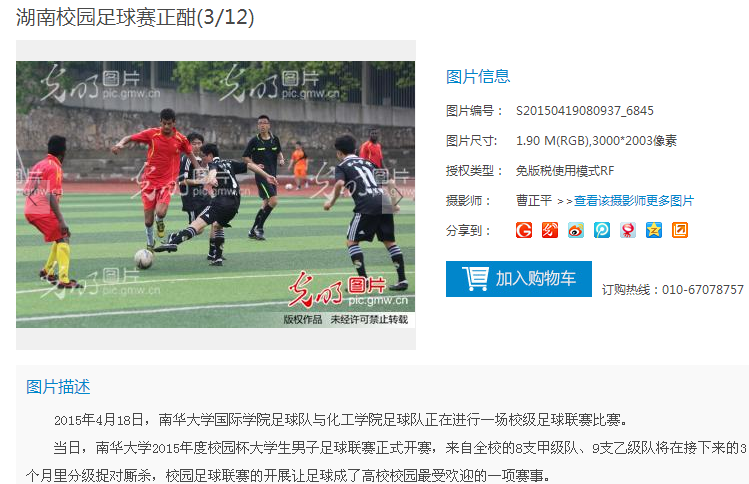Select the 图片描述 heading
This screenshot has height=484, width=749.
coord(58,387)
